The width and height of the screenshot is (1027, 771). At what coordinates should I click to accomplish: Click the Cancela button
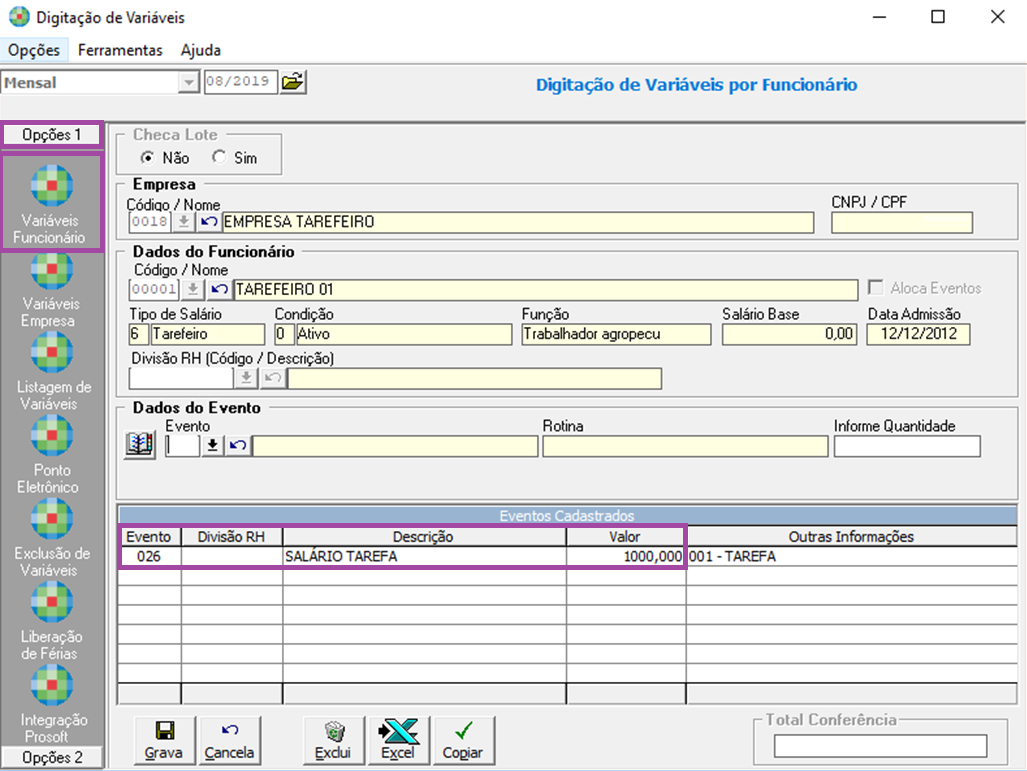coord(229,740)
